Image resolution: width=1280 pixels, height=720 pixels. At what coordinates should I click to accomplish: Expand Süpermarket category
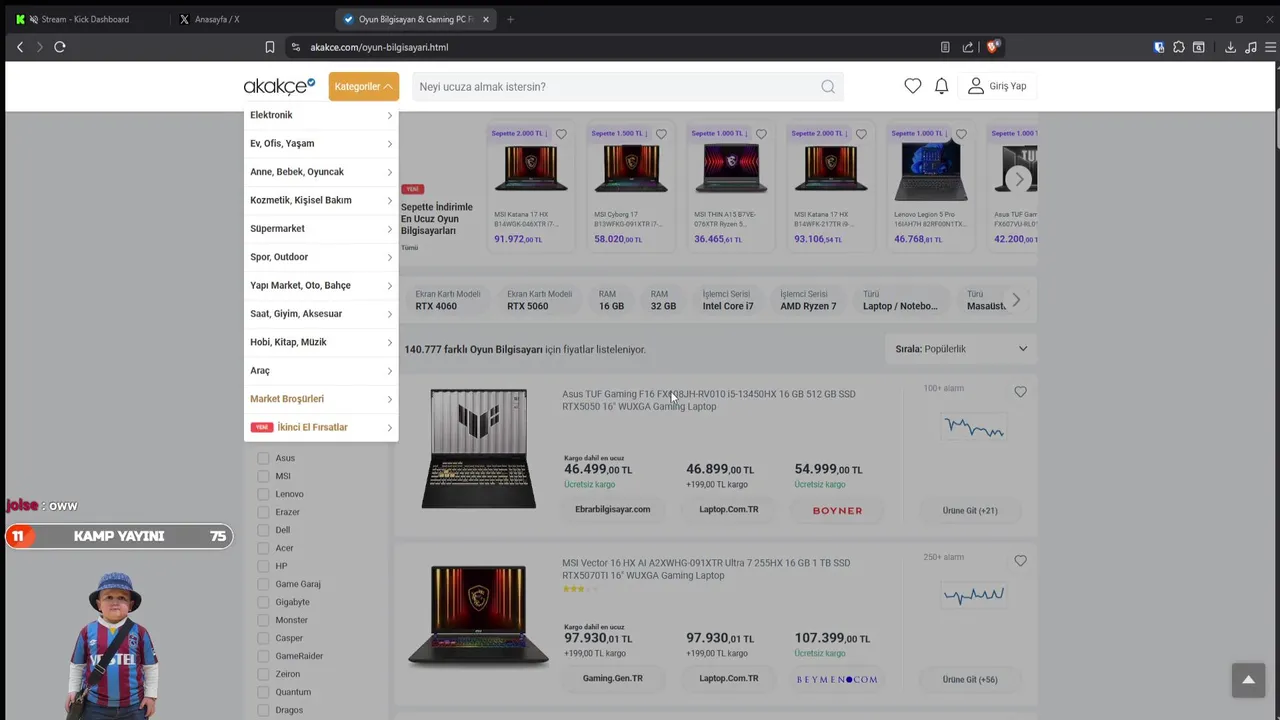coord(321,229)
